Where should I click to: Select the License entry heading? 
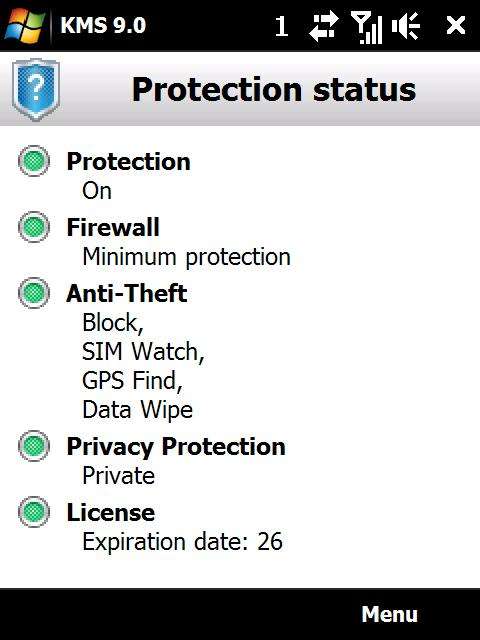click(x=111, y=512)
